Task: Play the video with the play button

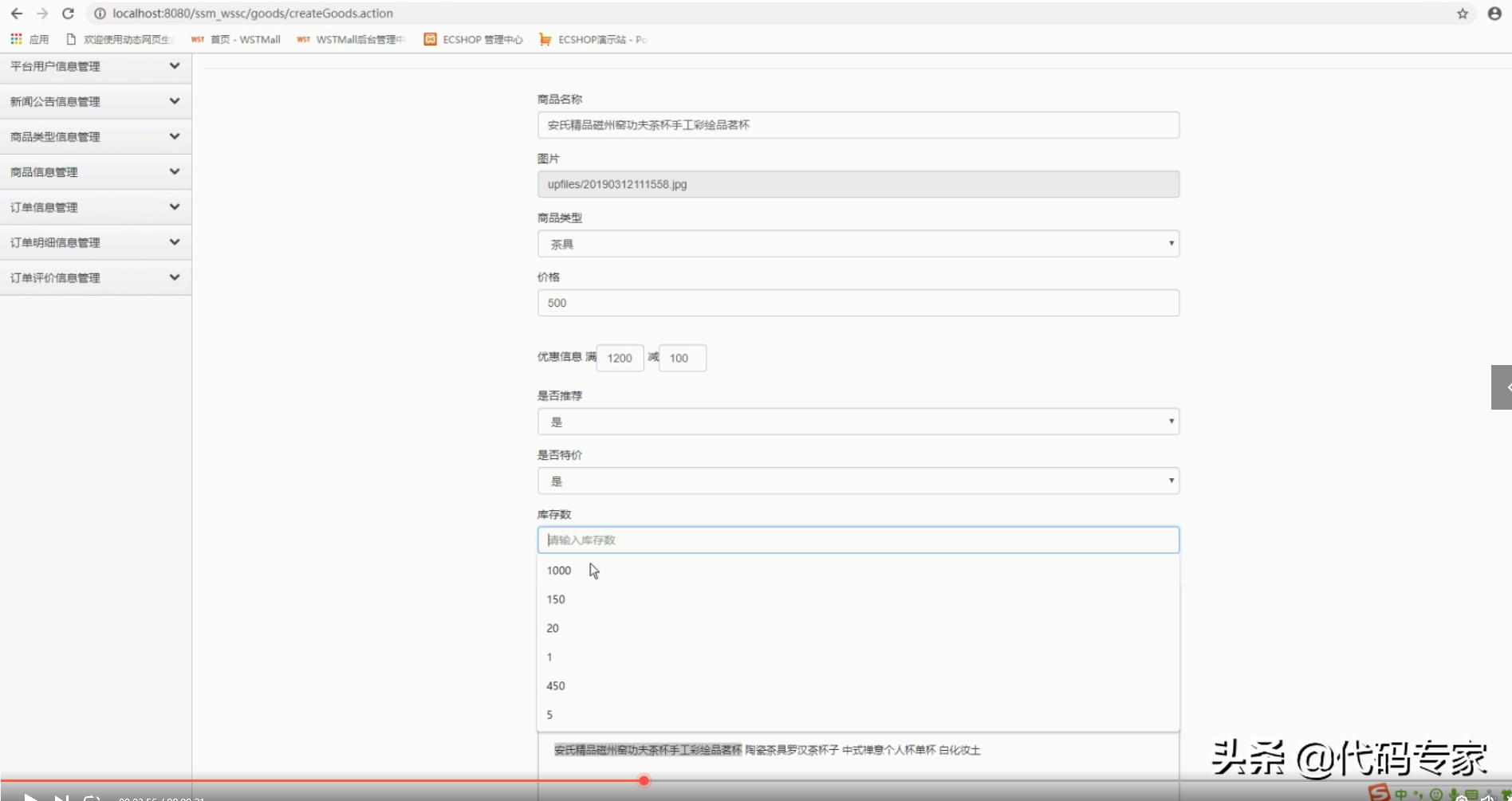Action: (31, 796)
